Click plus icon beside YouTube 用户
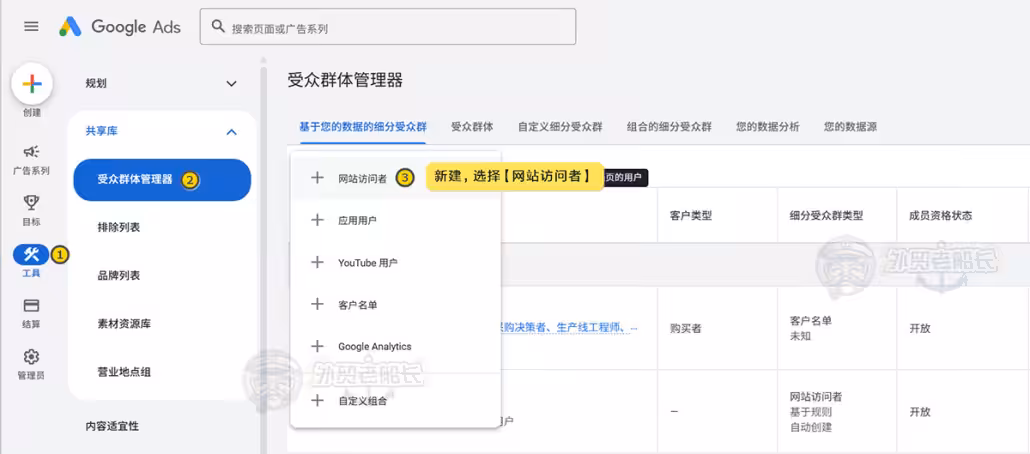This screenshot has height=454, width=1030. click(317, 262)
